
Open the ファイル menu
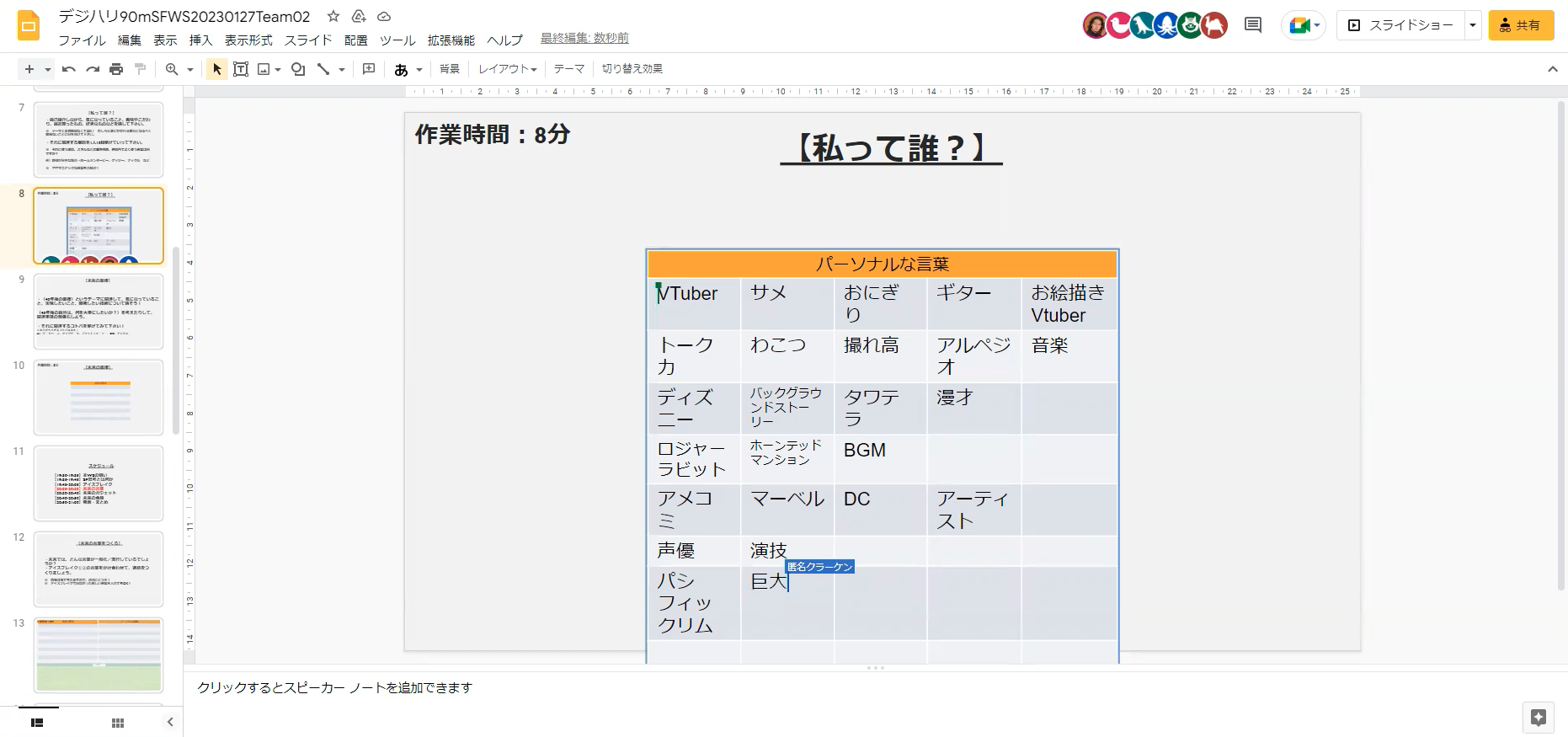pos(82,40)
